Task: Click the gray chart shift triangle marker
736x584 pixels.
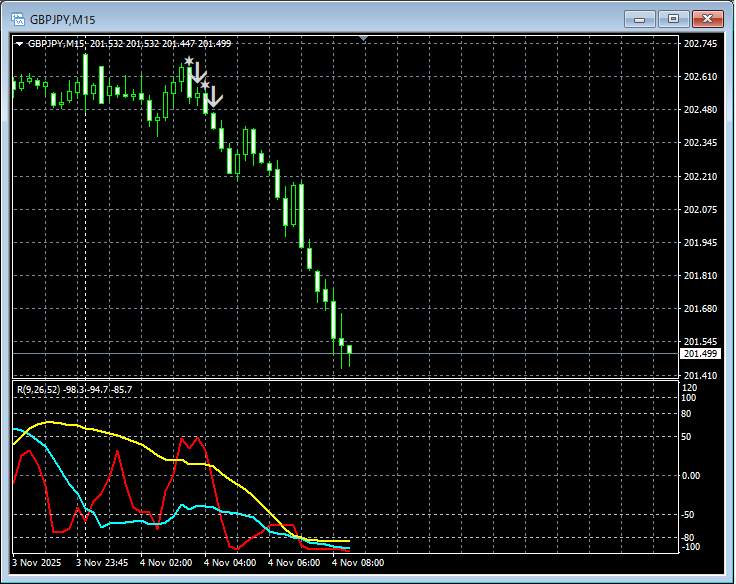Action: point(365,39)
